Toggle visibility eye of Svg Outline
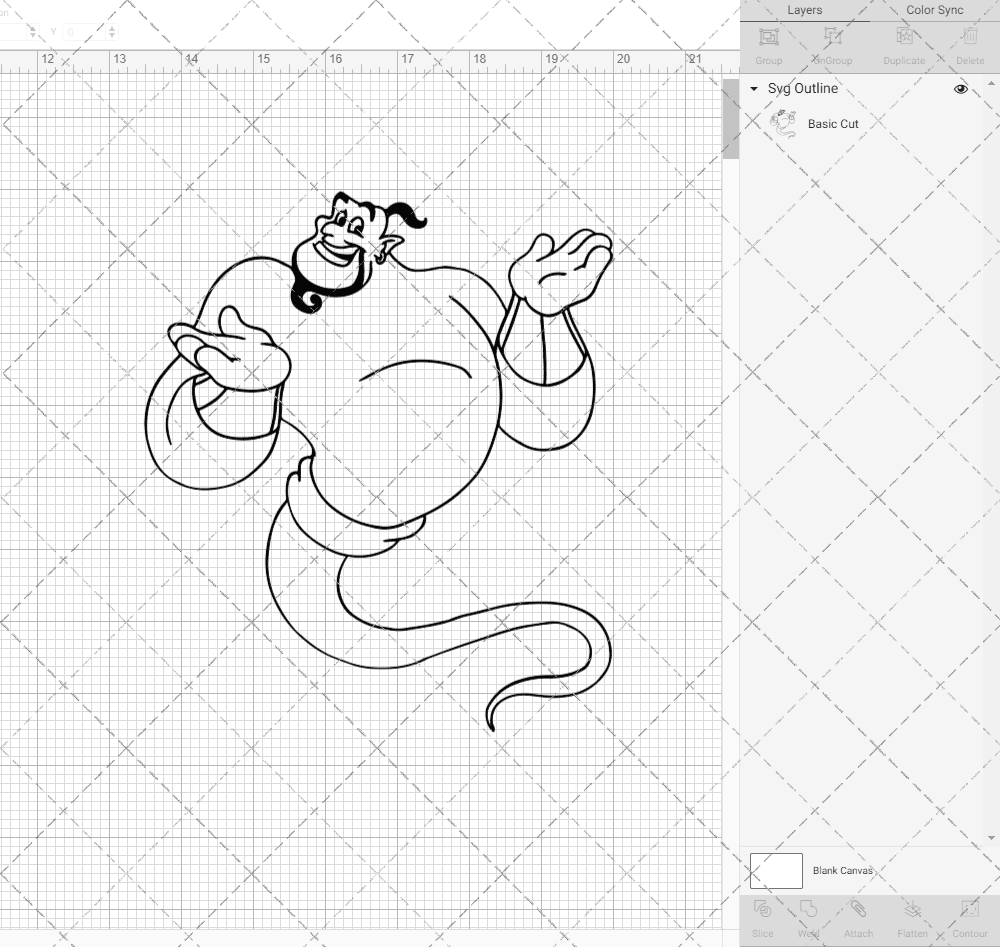The width and height of the screenshot is (1000, 947). [x=960, y=89]
